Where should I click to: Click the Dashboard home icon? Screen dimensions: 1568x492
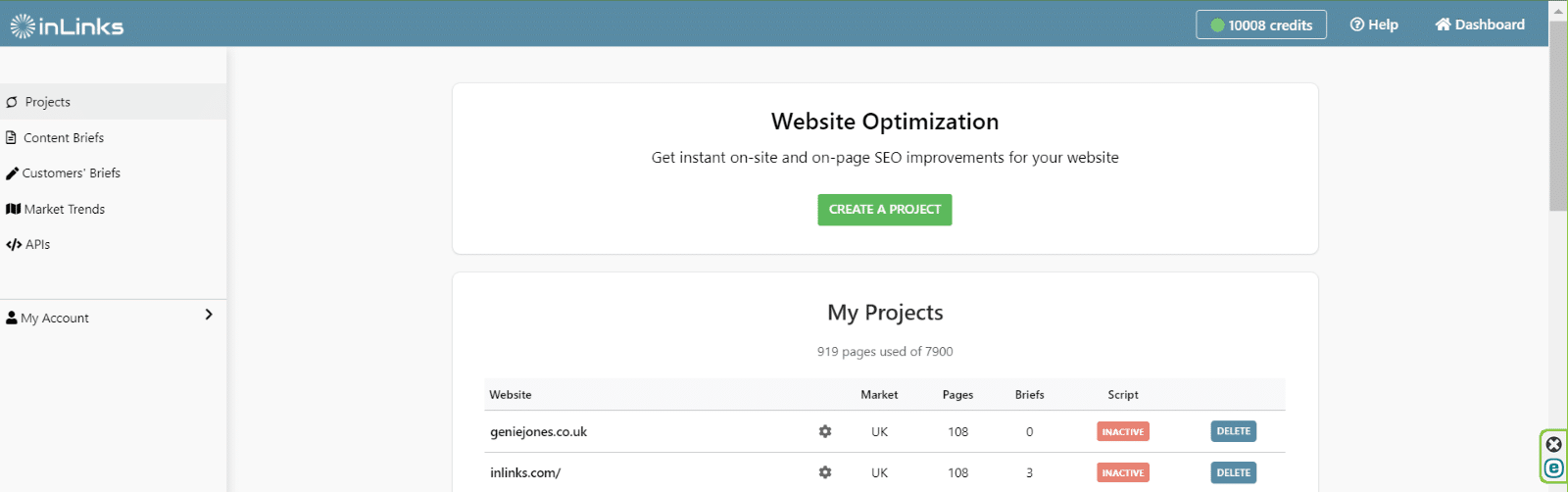1443,25
